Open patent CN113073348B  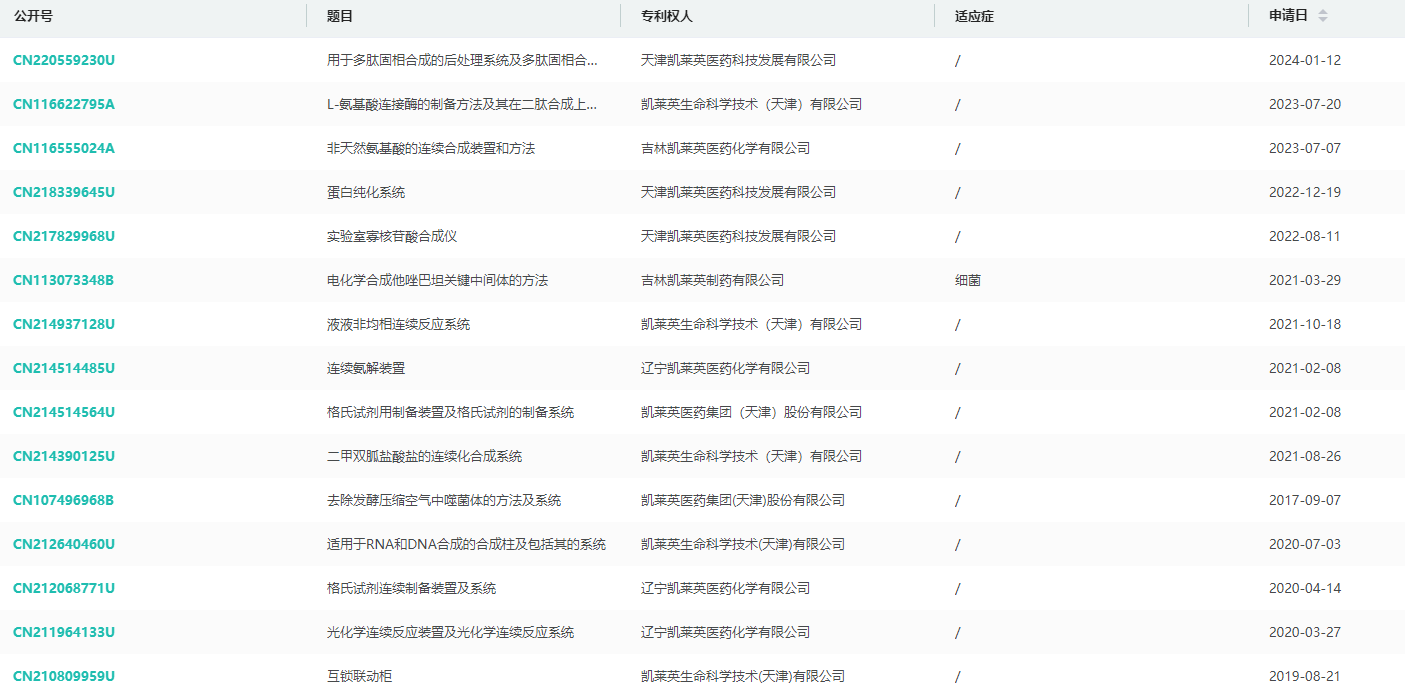[x=64, y=280]
